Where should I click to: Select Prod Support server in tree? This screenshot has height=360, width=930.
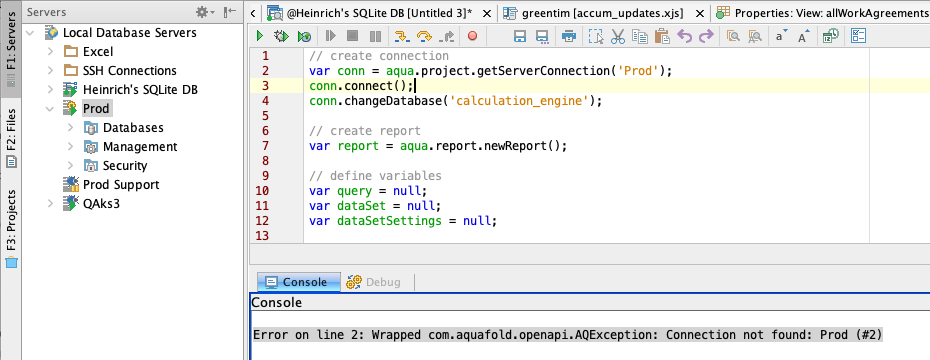121,184
